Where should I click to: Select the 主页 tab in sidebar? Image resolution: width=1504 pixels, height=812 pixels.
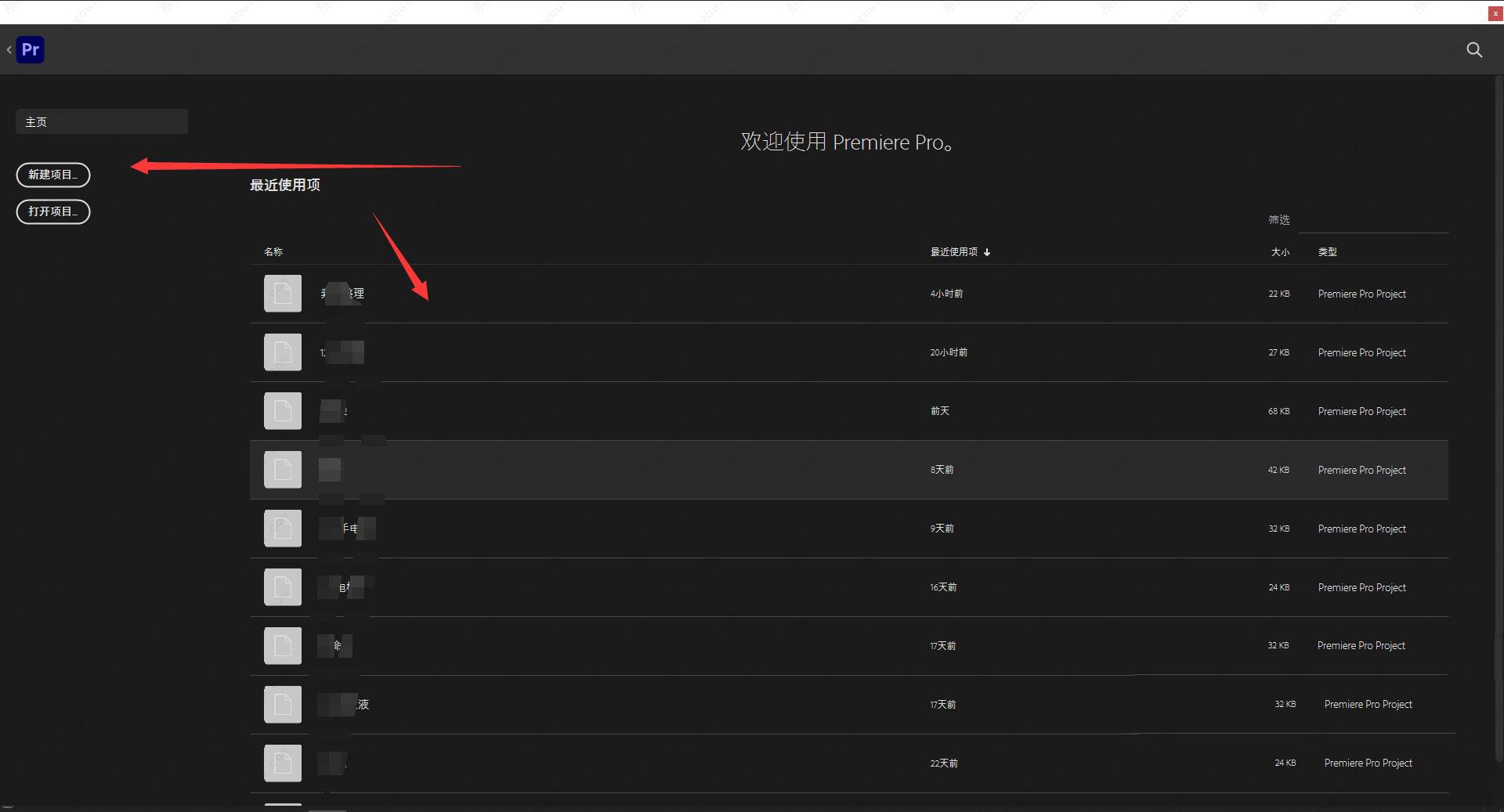coord(102,121)
